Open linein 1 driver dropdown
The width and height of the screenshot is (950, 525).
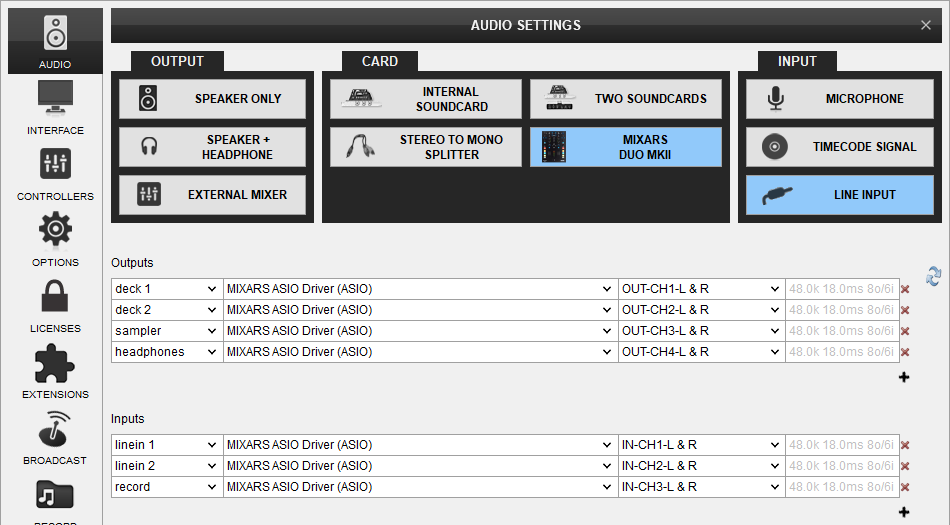(x=419, y=445)
